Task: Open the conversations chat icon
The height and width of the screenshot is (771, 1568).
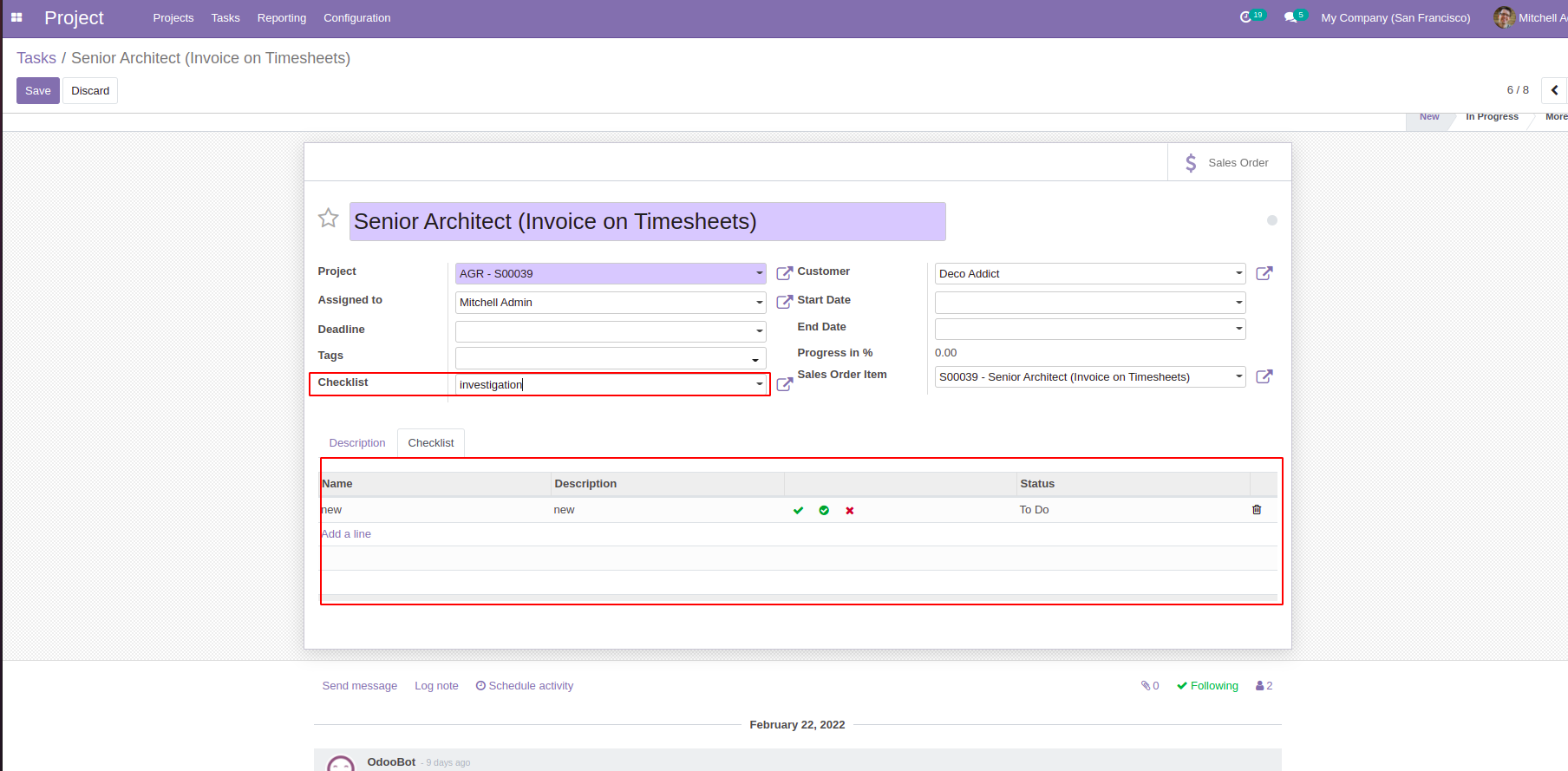Action: click(1290, 17)
